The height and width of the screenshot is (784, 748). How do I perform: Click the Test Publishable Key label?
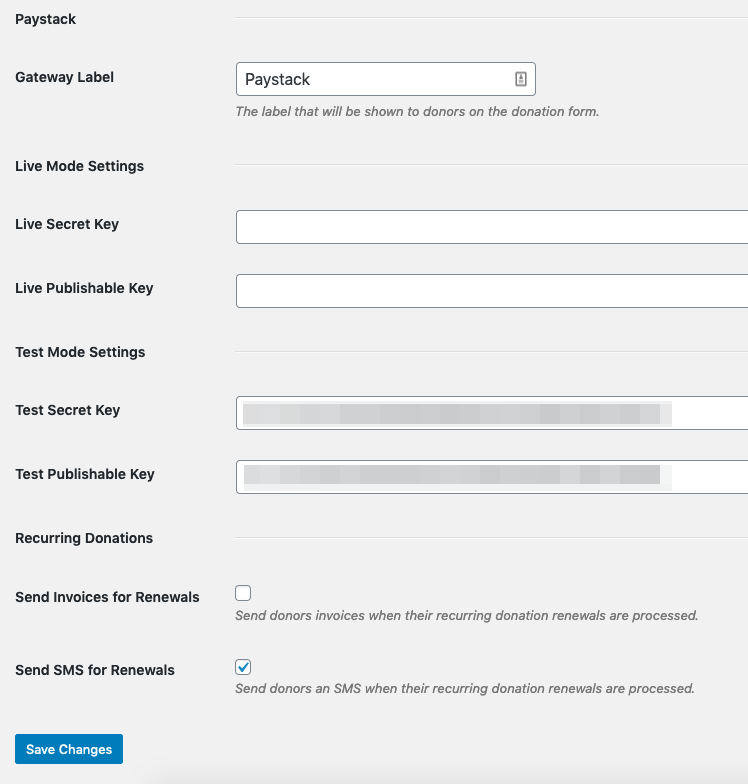pyautogui.click(x=85, y=474)
